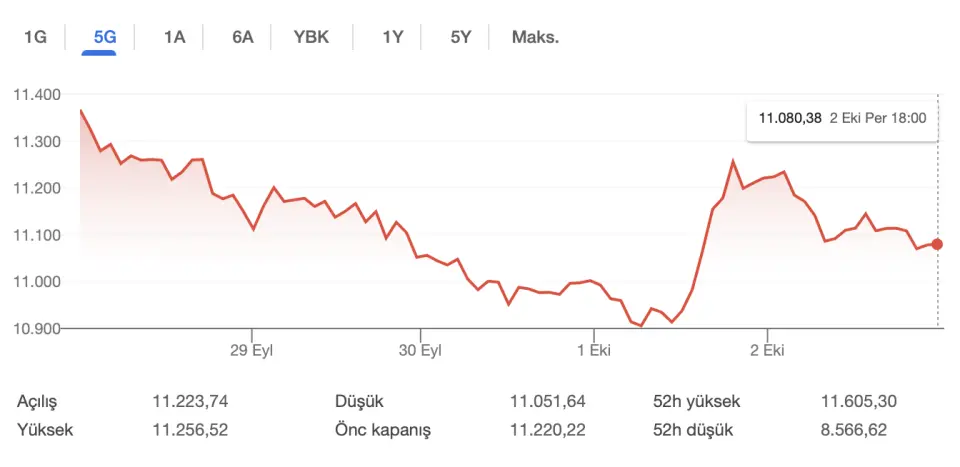
Task: Click the Düşük value 11.051,64
Action: click(x=547, y=402)
